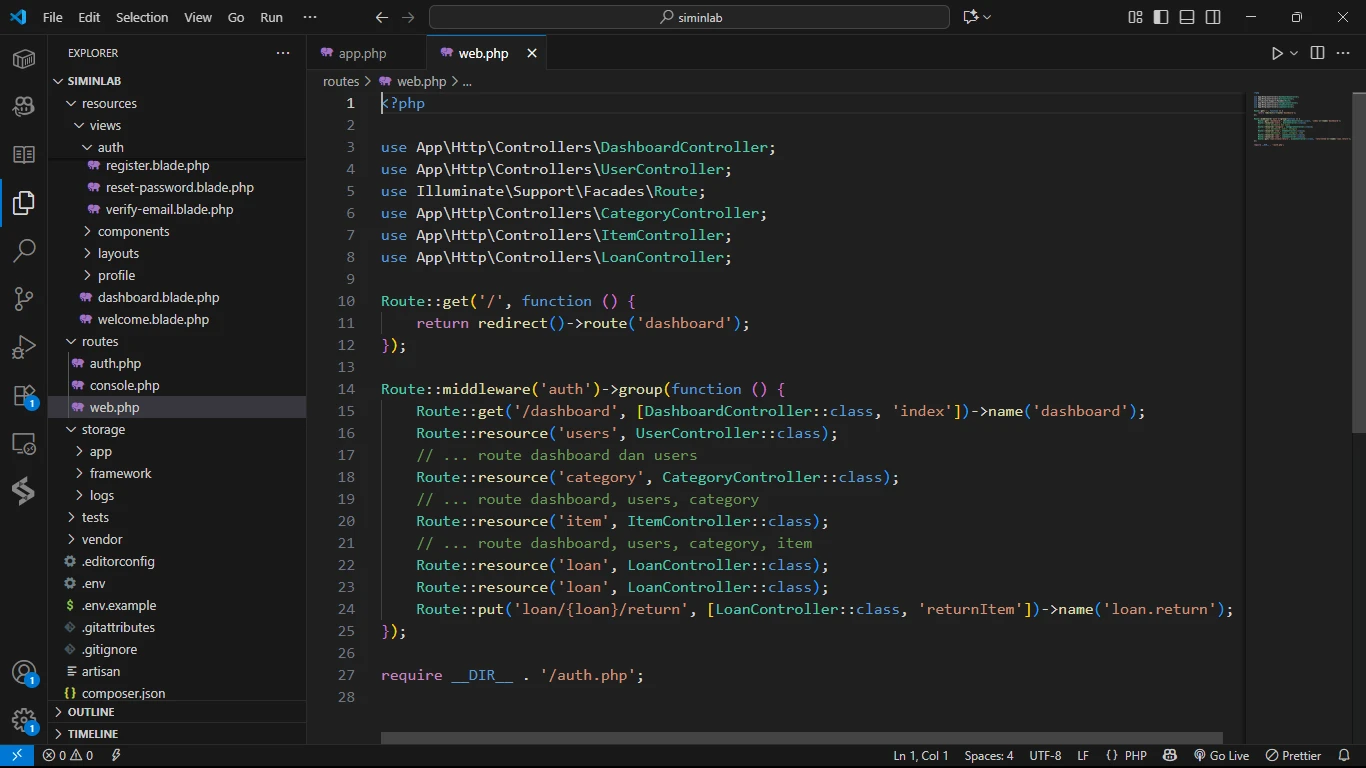The image size is (1366, 768).
Task: Open the Extensions view icon
Action: click(x=24, y=395)
